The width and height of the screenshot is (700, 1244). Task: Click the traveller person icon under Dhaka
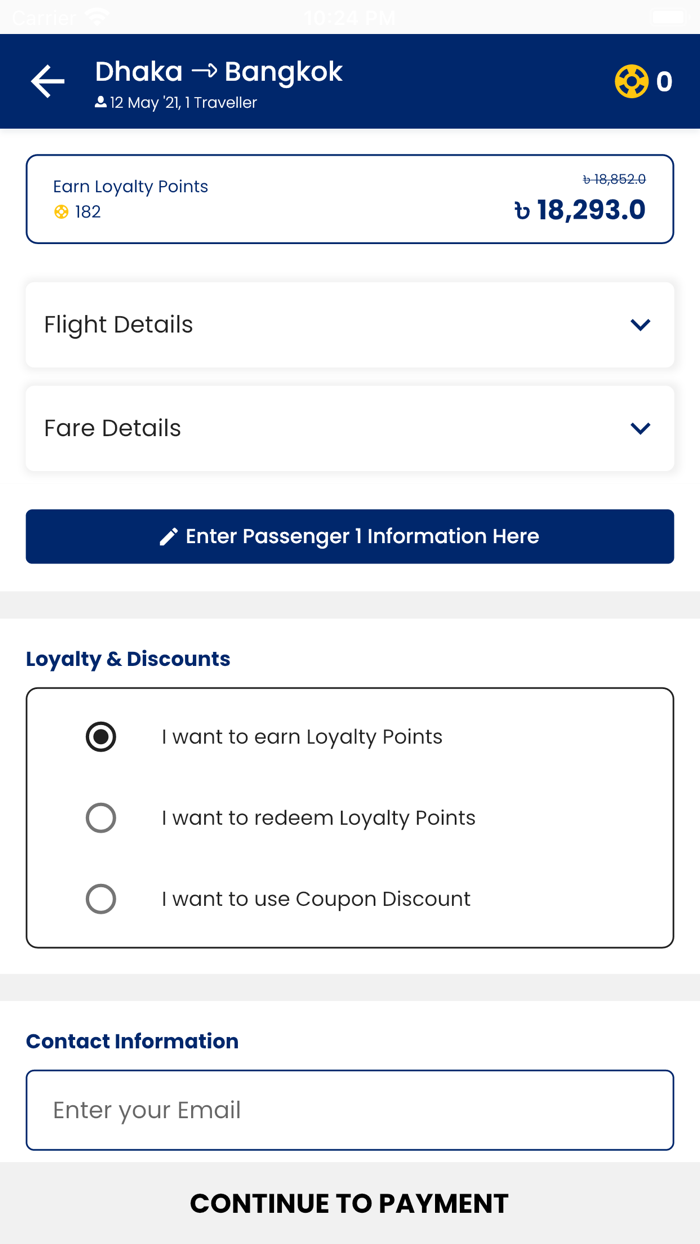click(x=101, y=102)
